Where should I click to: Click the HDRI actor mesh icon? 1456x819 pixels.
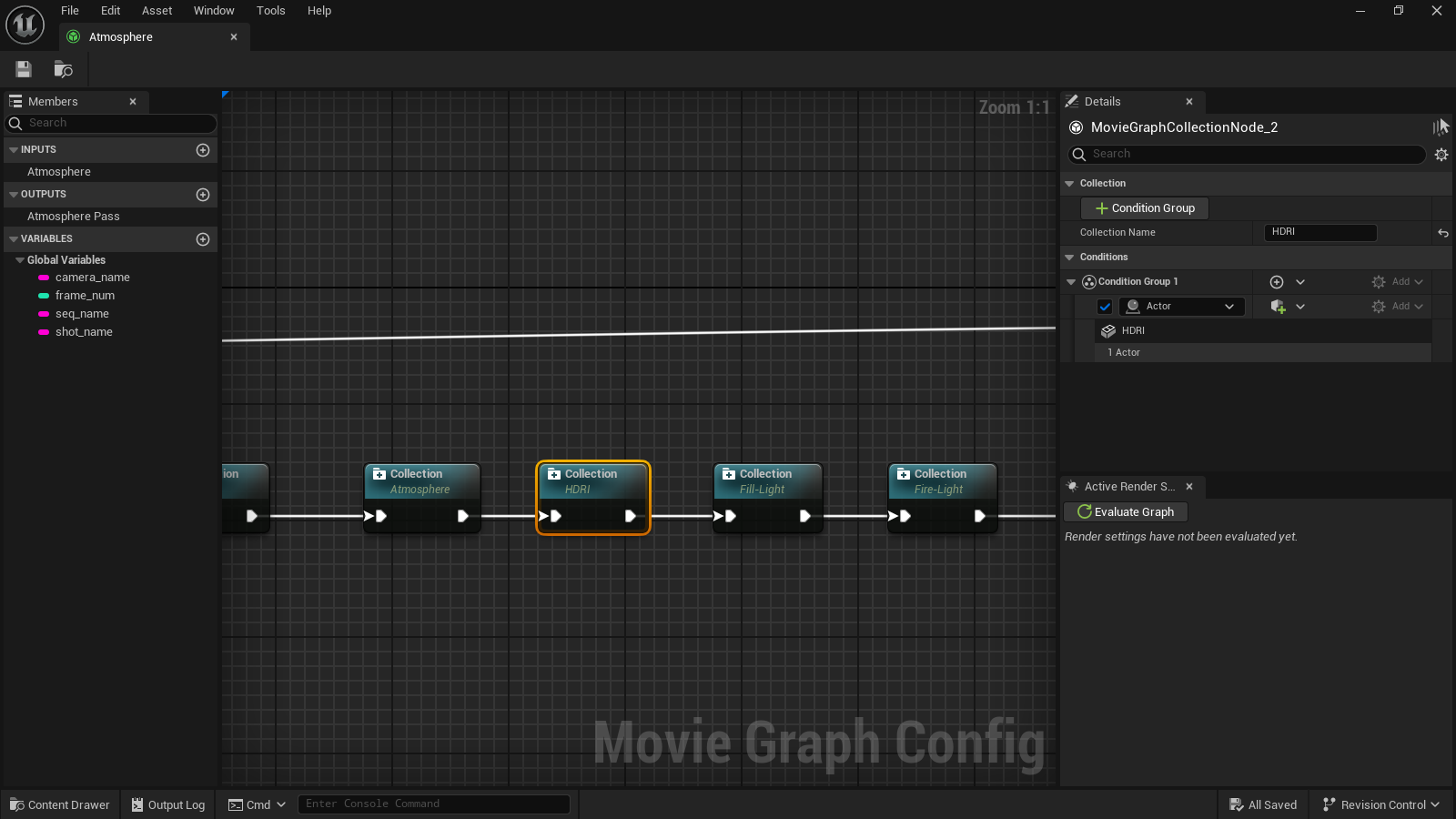pos(1108,331)
